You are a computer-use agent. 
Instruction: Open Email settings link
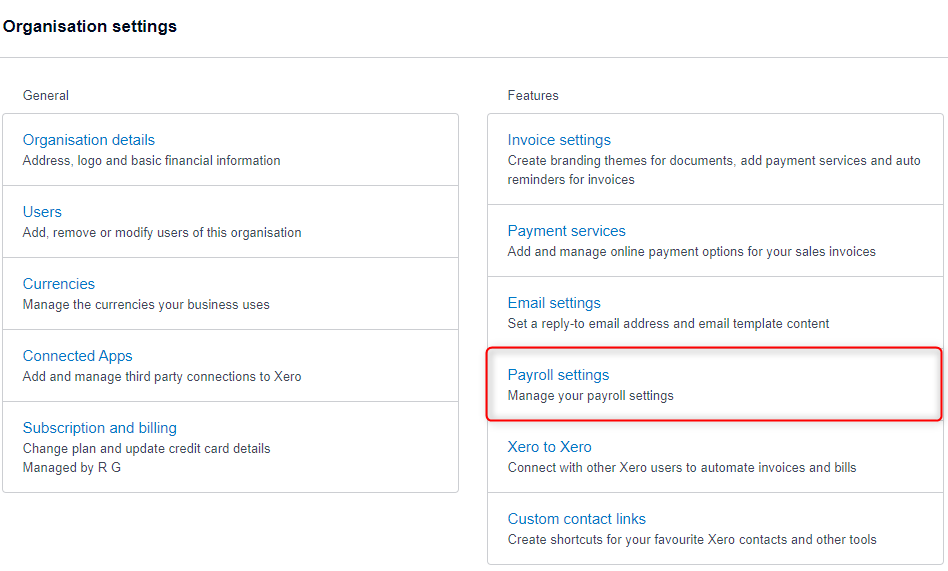554,302
